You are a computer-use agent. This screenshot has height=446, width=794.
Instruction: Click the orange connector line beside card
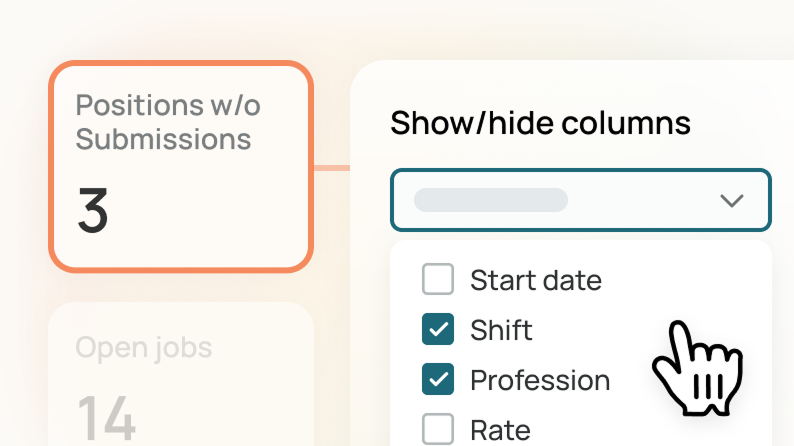coord(332,167)
